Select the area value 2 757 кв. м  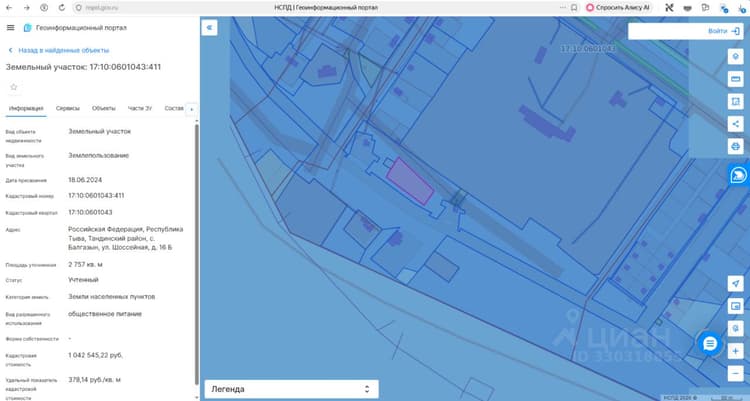tap(85, 264)
